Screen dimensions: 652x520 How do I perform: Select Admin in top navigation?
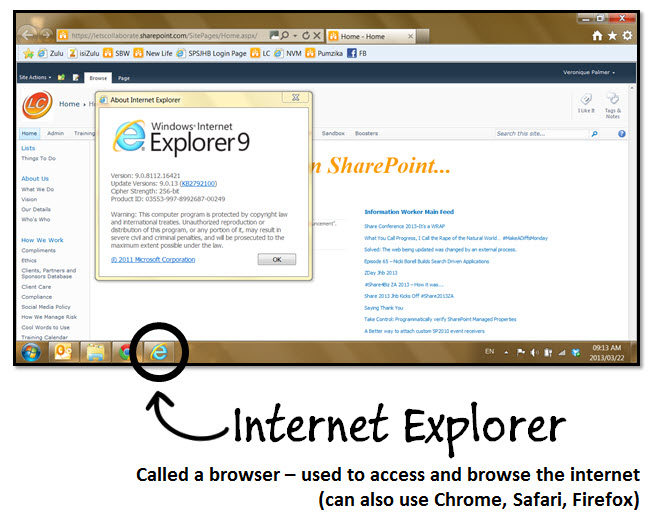point(55,133)
